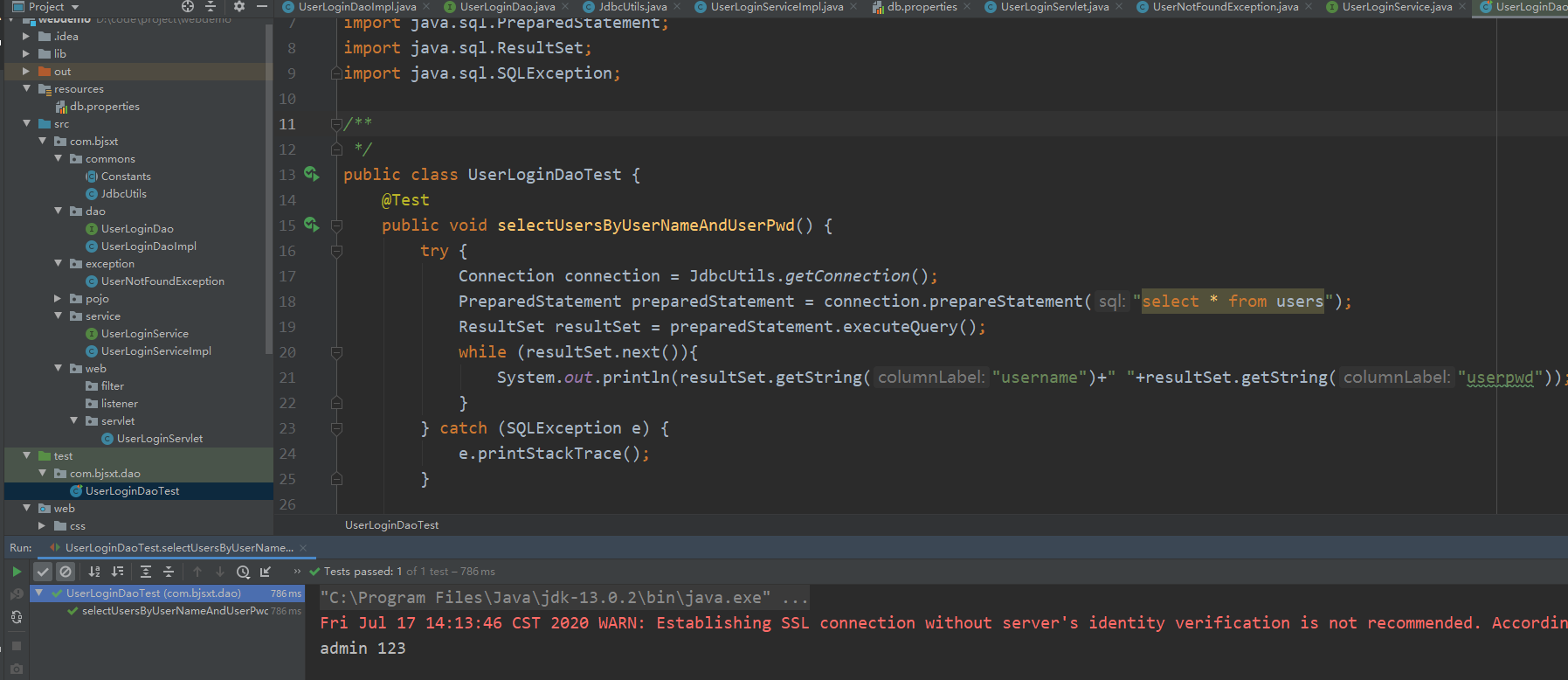Viewport: 1568px width, 680px height.
Task: Run class gutter icon at line 13
Action: click(x=311, y=174)
